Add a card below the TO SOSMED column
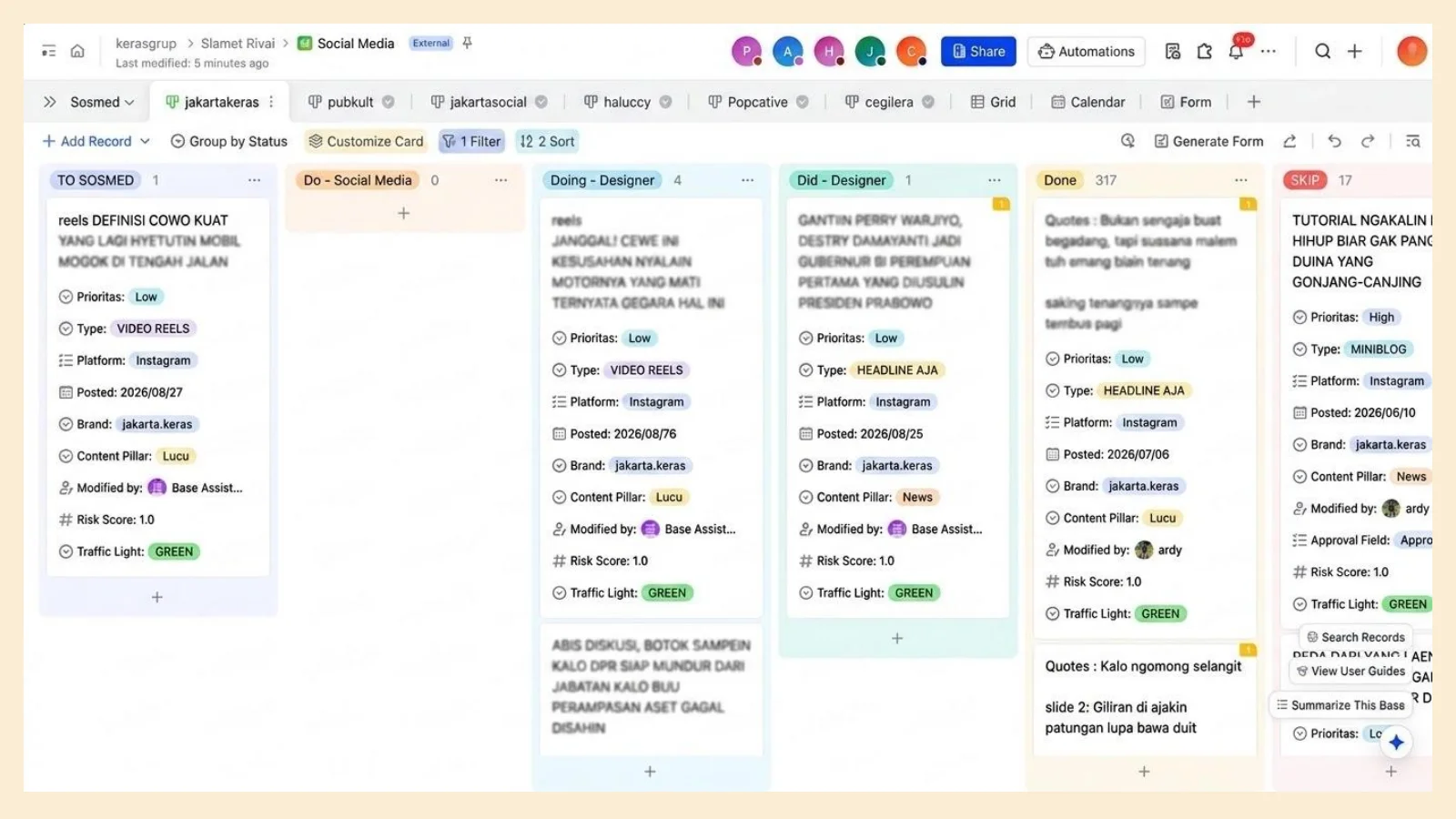 click(x=157, y=597)
